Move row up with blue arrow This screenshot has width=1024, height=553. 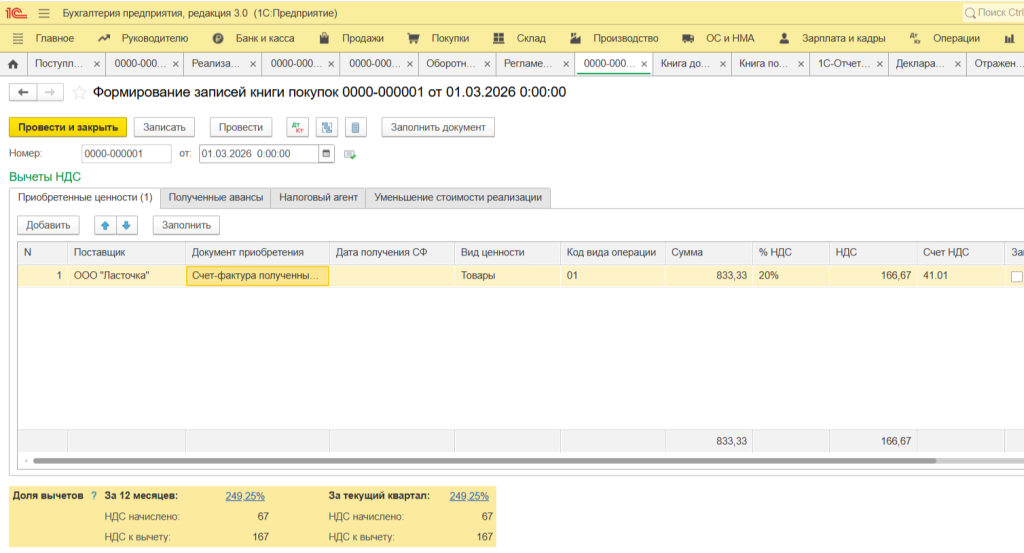pyautogui.click(x=105, y=225)
